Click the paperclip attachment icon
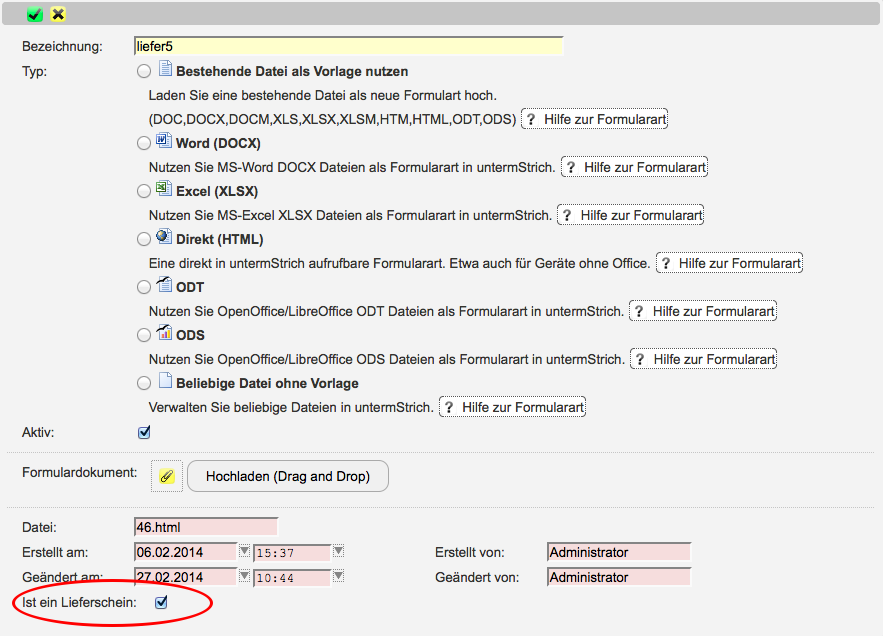The image size is (883, 636). pos(167,476)
